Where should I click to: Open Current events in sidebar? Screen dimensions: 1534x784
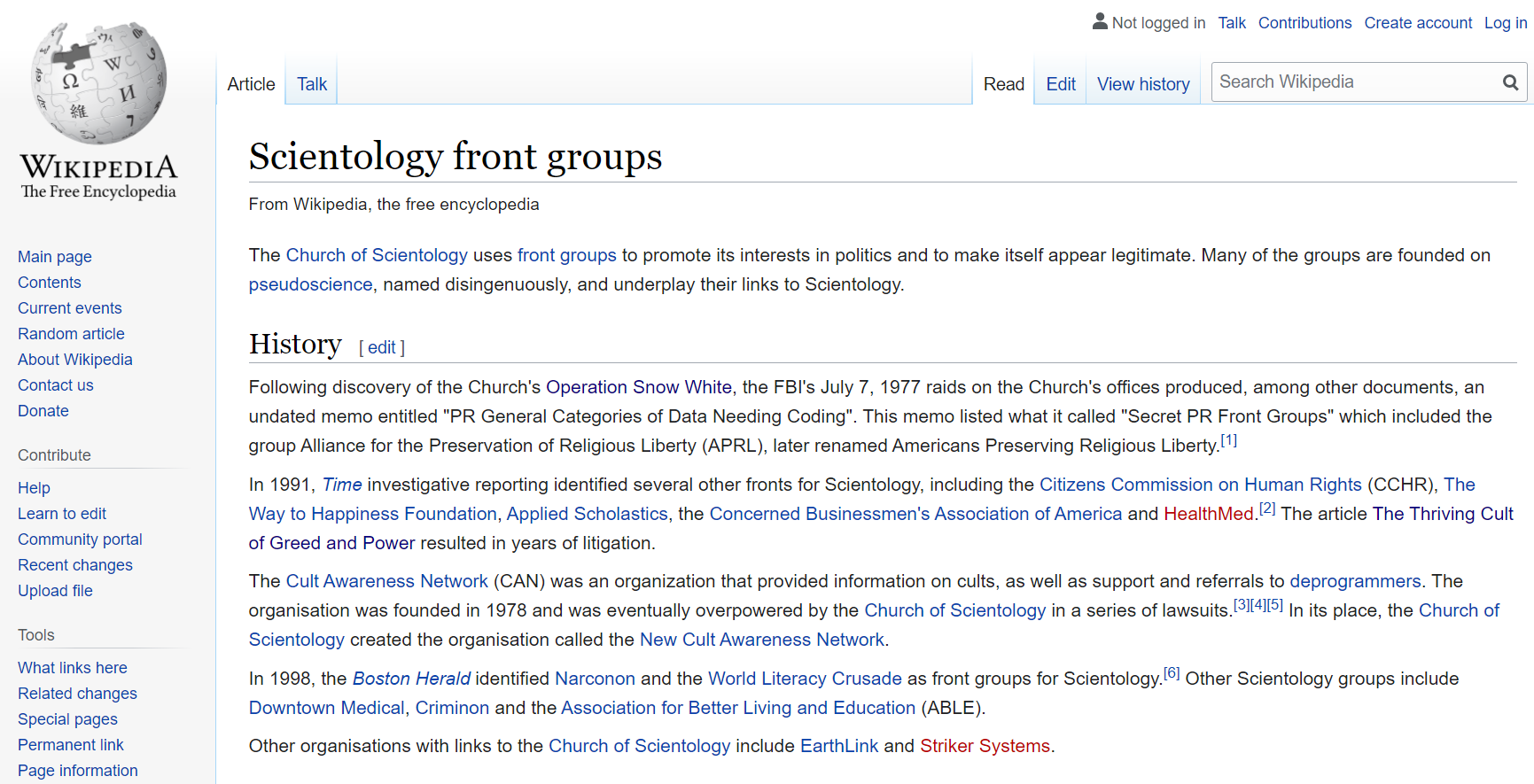click(x=70, y=308)
